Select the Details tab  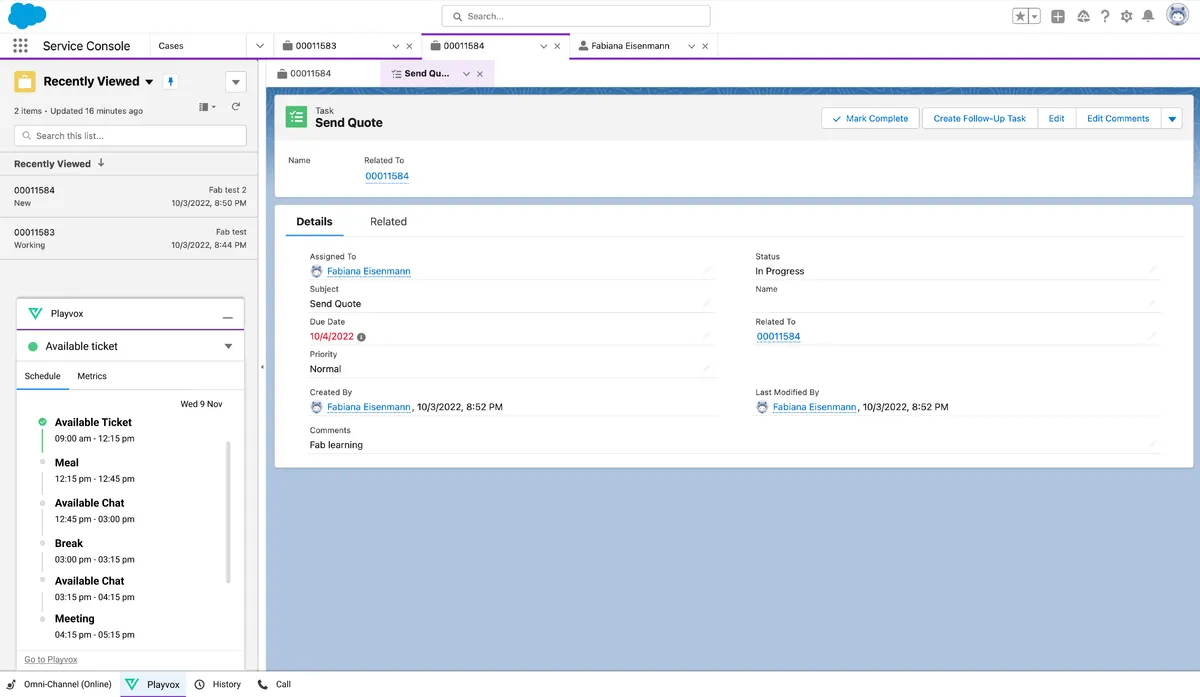pos(314,222)
